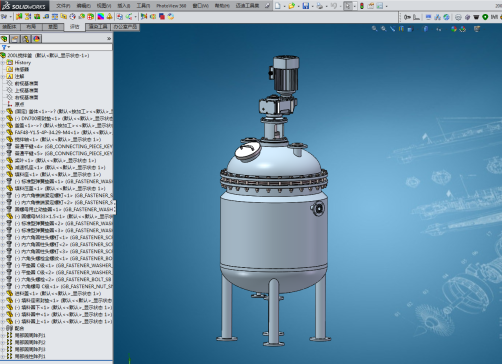Open the DisplayManager color ball tab
This screenshot has width=502, height=364.
37,39
